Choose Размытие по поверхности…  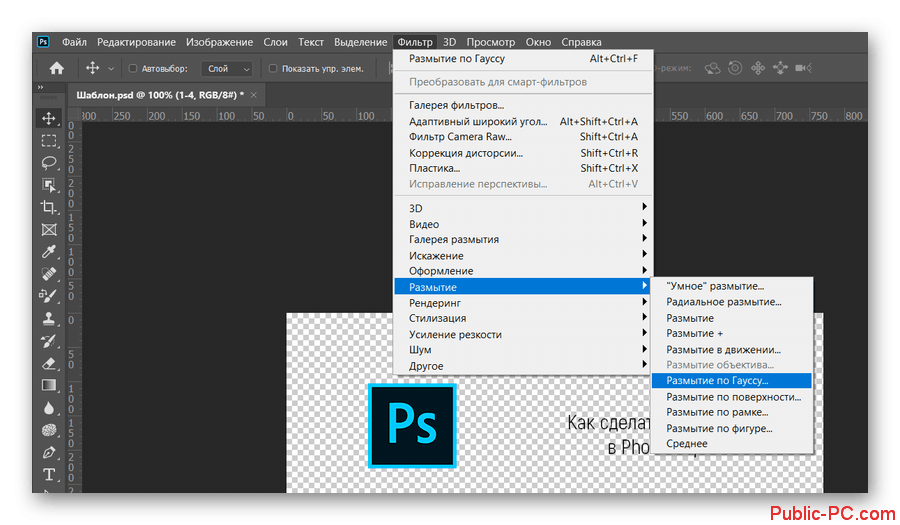(731, 396)
